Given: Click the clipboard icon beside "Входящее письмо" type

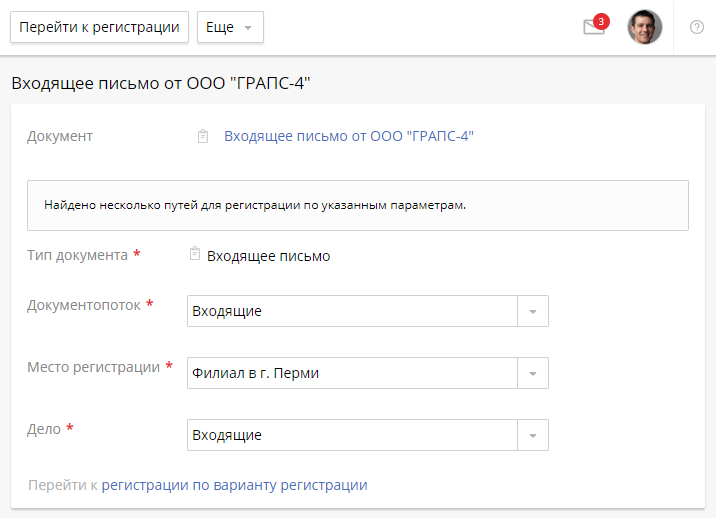Looking at the screenshot, I should [x=195, y=255].
